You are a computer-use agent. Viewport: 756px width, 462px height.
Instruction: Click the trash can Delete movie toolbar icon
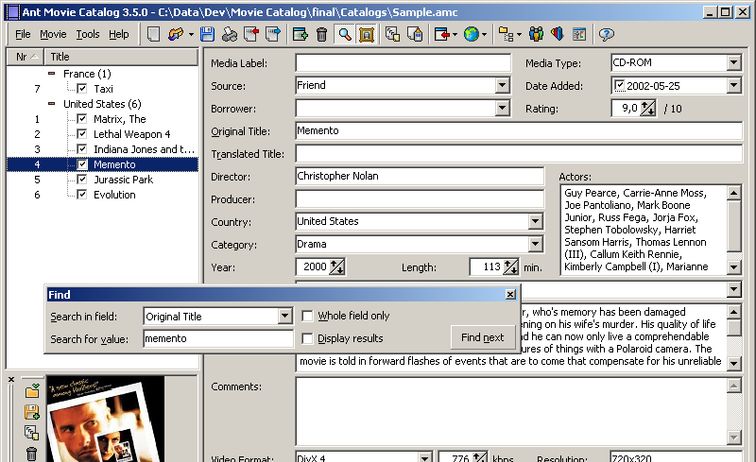pos(321,35)
